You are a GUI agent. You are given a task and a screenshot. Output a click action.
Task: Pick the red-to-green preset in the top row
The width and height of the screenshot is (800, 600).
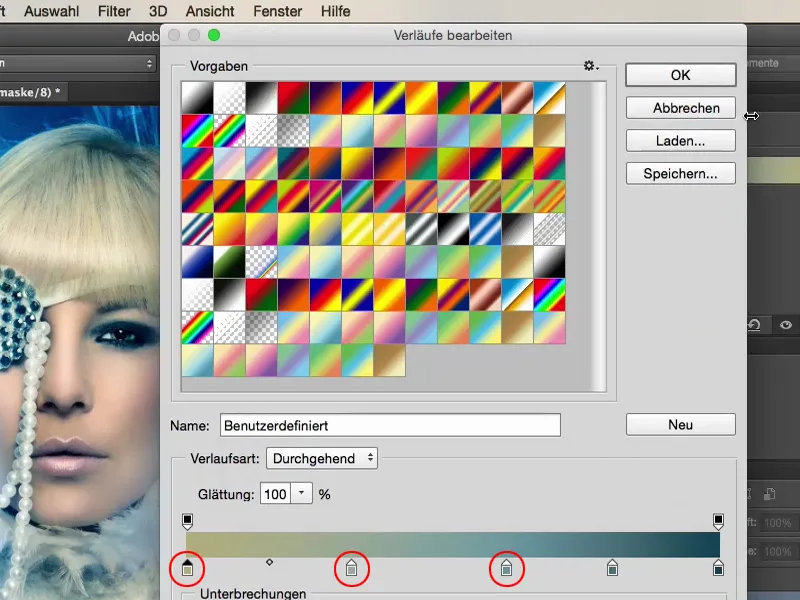293,97
